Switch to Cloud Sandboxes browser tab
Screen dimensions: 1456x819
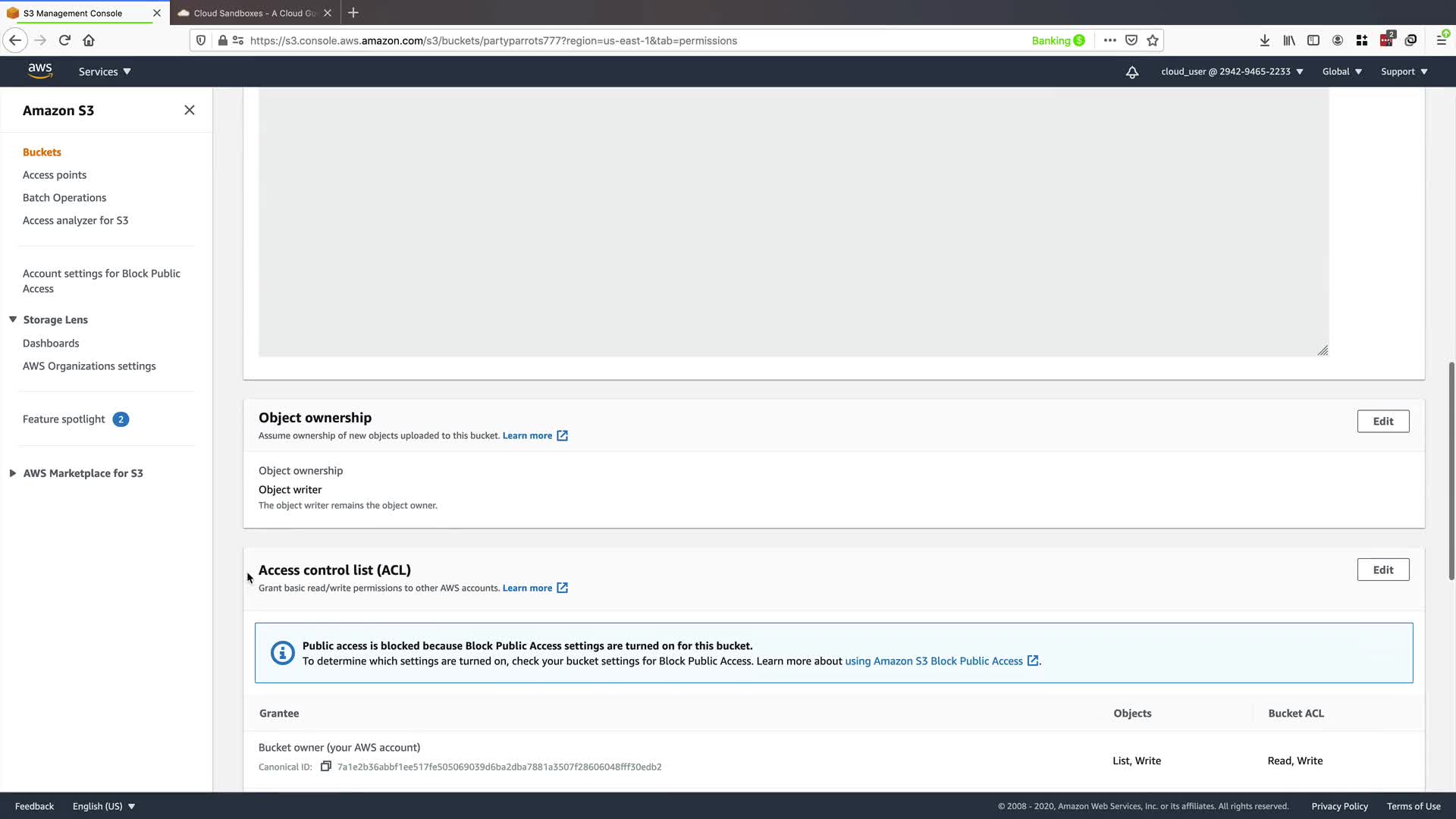click(254, 13)
